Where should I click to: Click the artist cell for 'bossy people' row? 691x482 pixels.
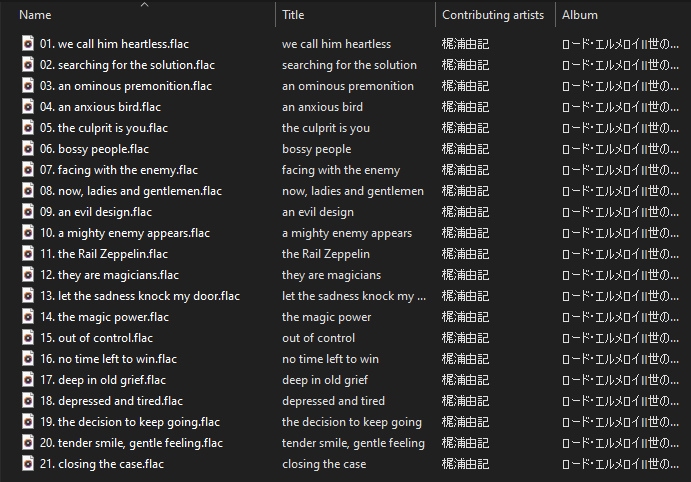(x=465, y=149)
